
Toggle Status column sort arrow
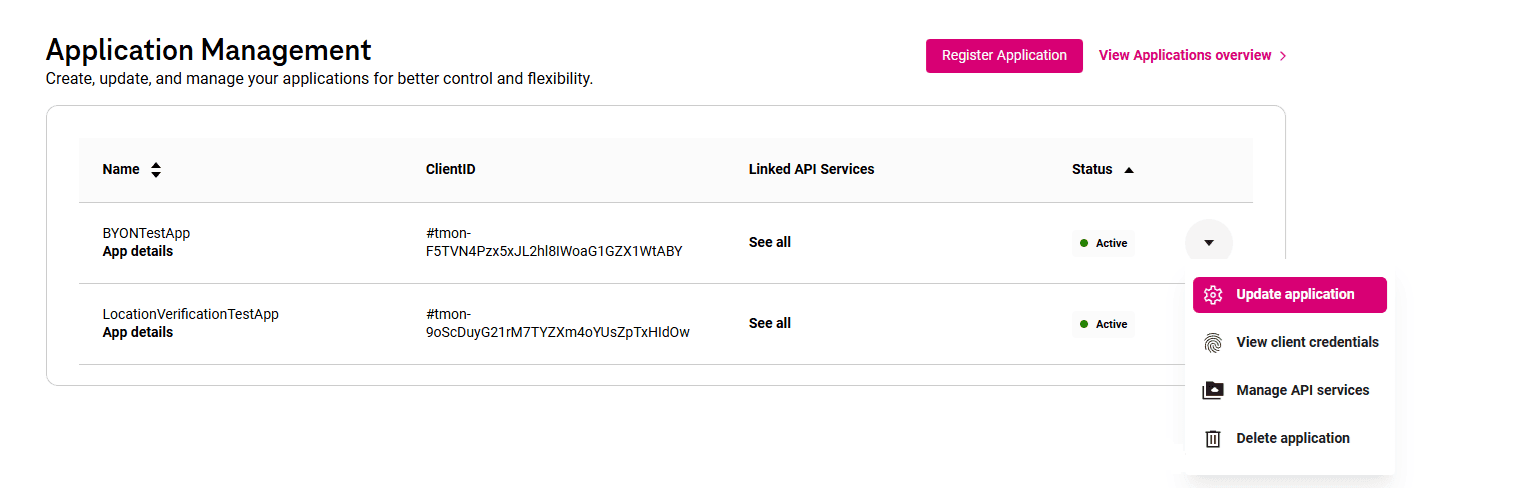click(x=1129, y=170)
